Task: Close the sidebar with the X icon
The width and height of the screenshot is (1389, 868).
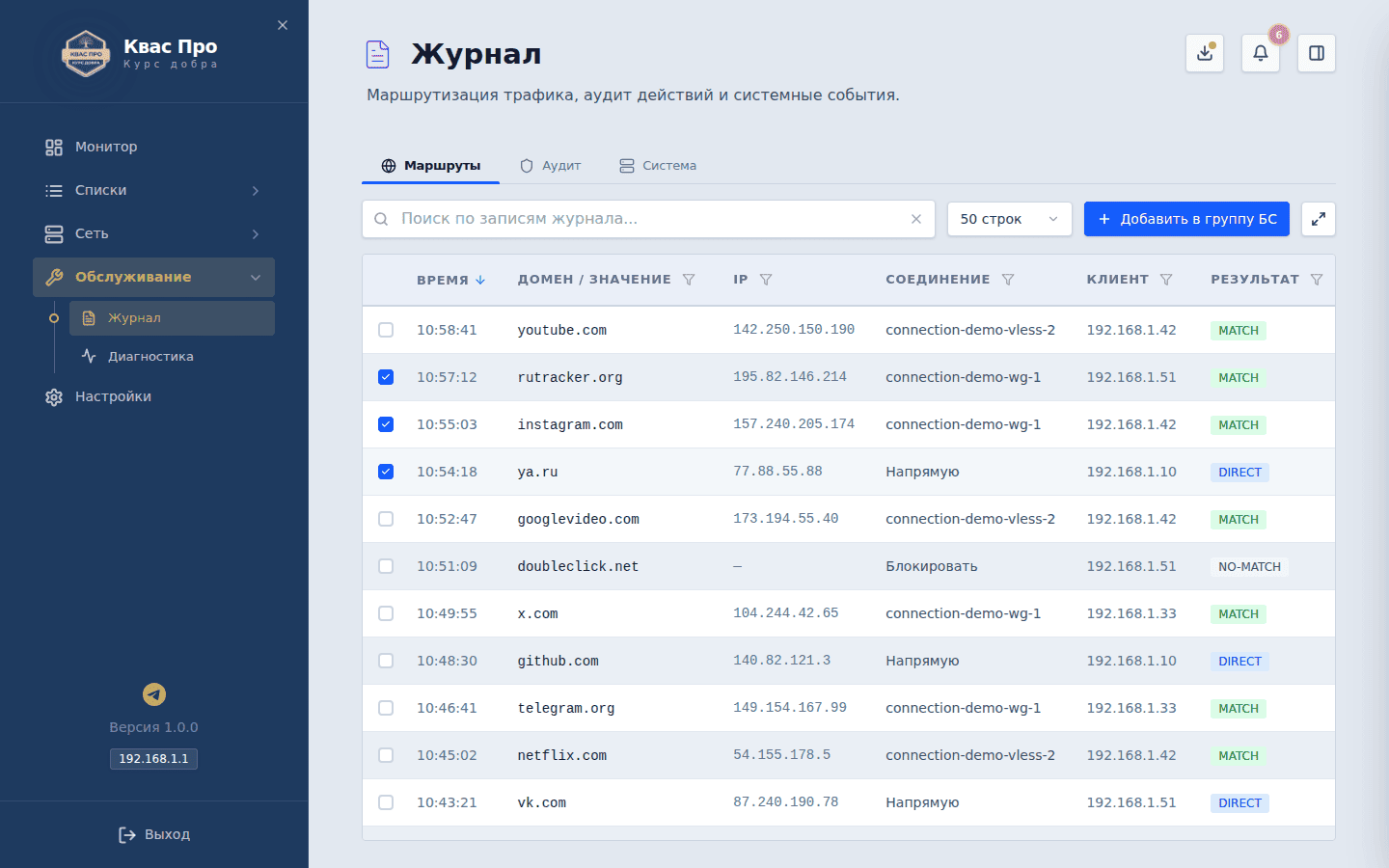Action: coord(283,25)
